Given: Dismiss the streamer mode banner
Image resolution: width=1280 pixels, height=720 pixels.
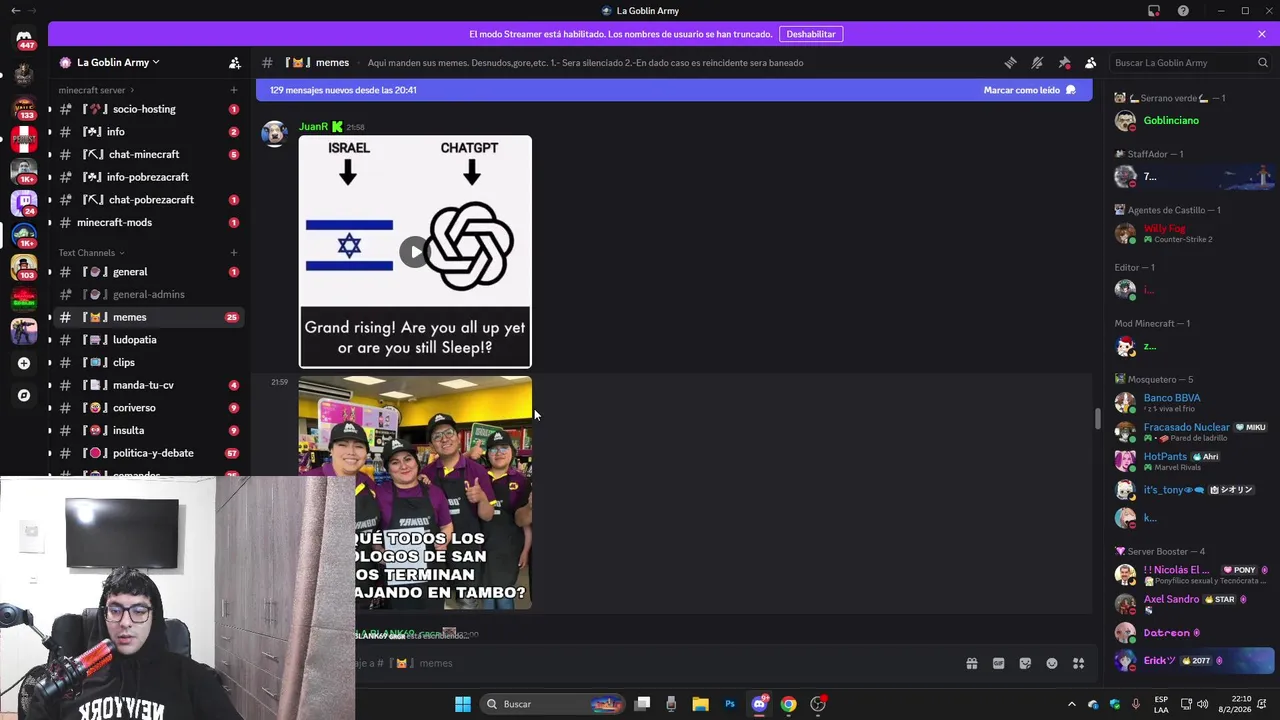Looking at the screenshot, I should [1262, 34].
